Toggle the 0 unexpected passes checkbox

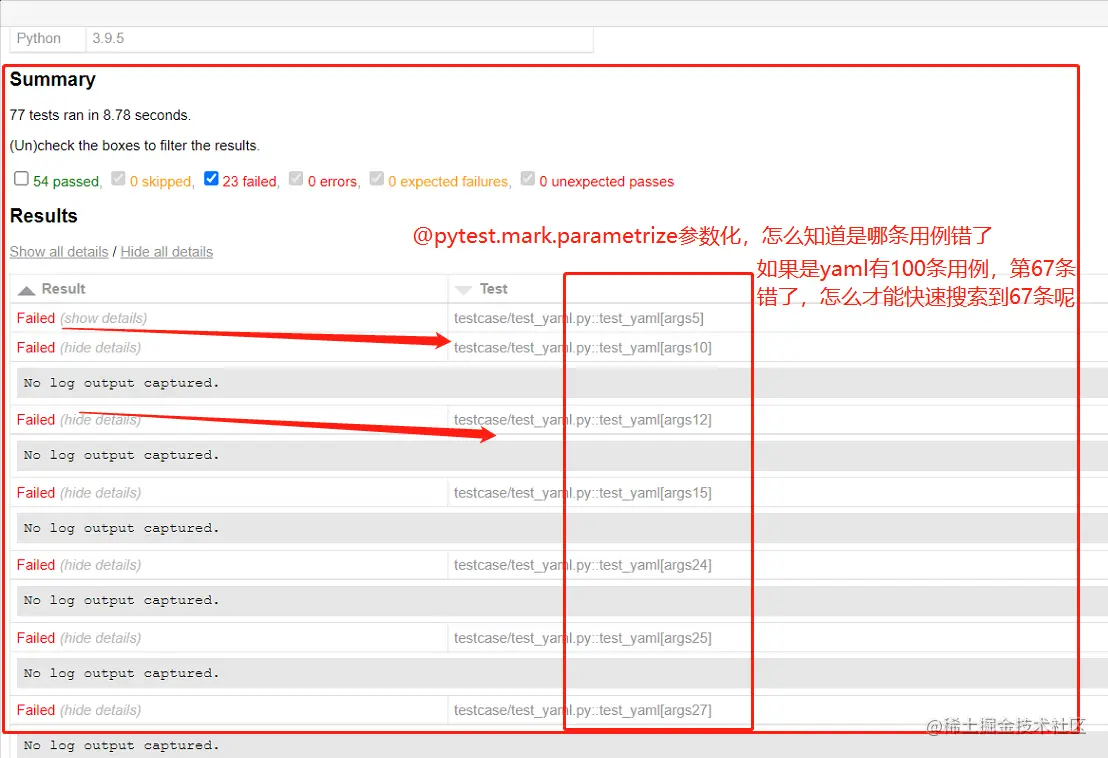click(528, 179)
